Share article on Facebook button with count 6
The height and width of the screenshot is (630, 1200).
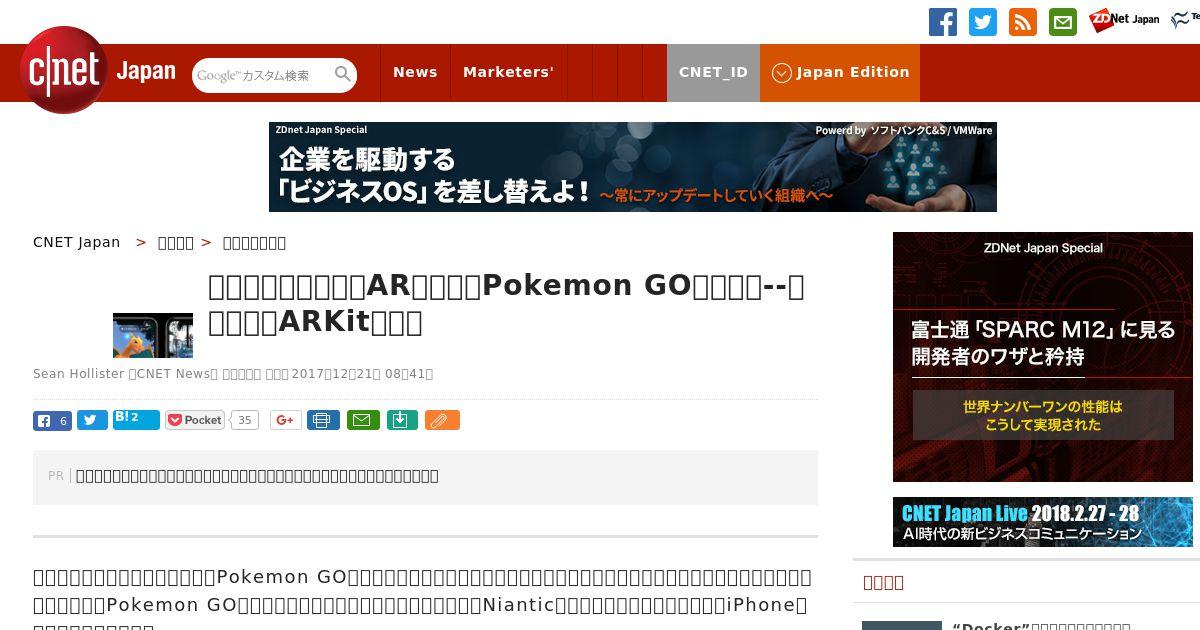(x=52, y=420)
